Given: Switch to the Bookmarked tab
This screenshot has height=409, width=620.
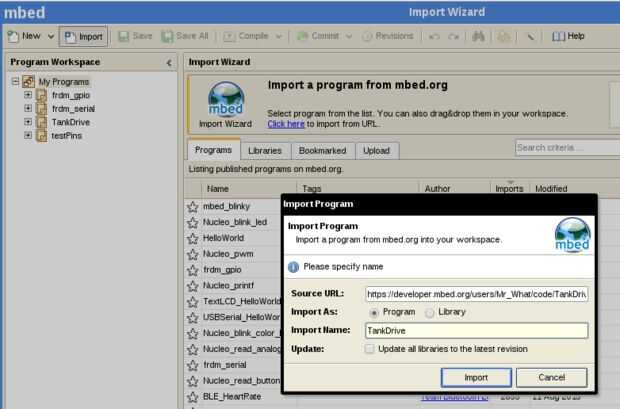Looking at the screenshot, I should (323, 151).
